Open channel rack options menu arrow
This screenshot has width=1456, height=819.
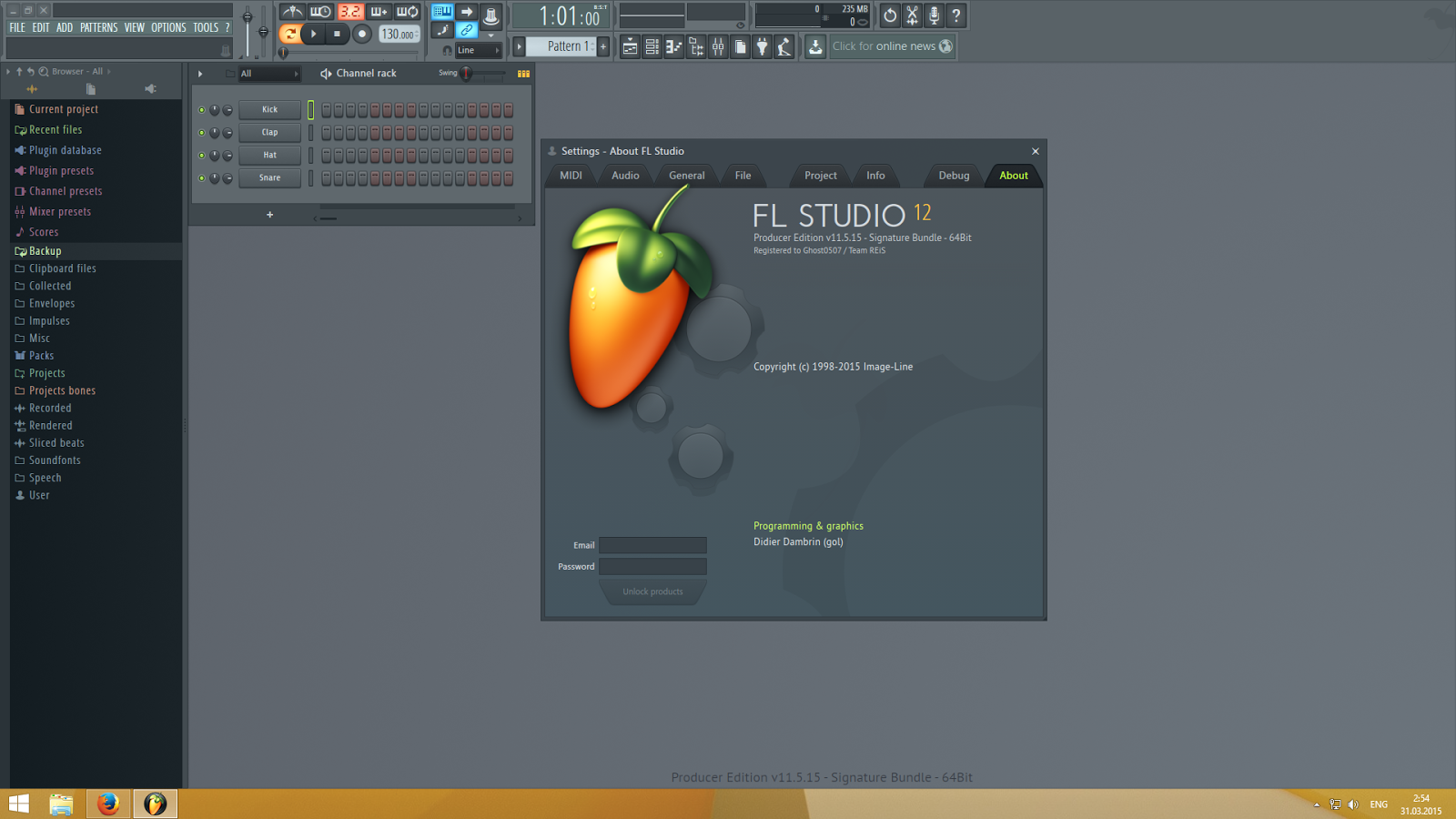pyautogui.click(x=200, y=74)
